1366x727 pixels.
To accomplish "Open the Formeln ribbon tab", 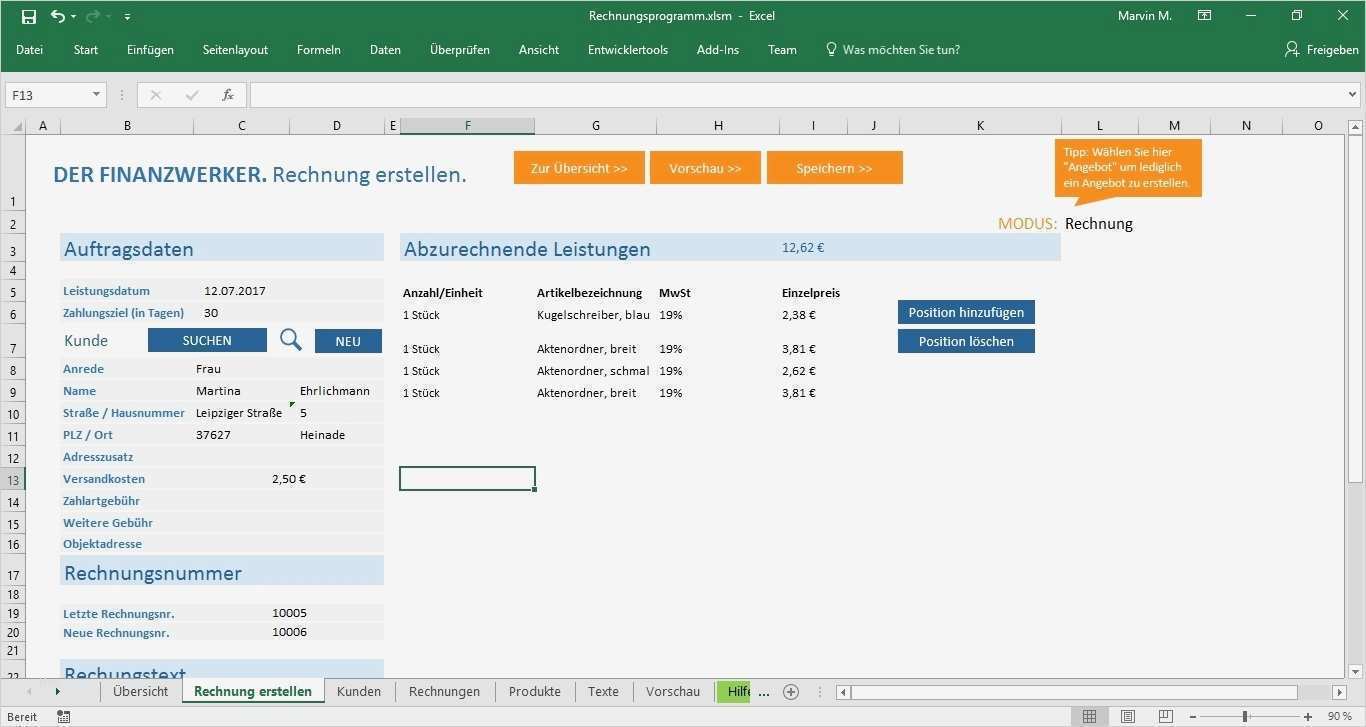I will tap(318, 50).
